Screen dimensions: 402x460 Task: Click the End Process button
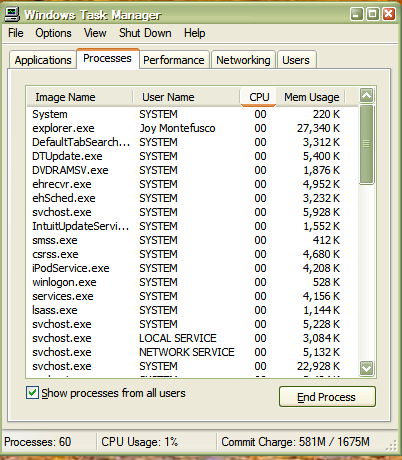point(327,397)
